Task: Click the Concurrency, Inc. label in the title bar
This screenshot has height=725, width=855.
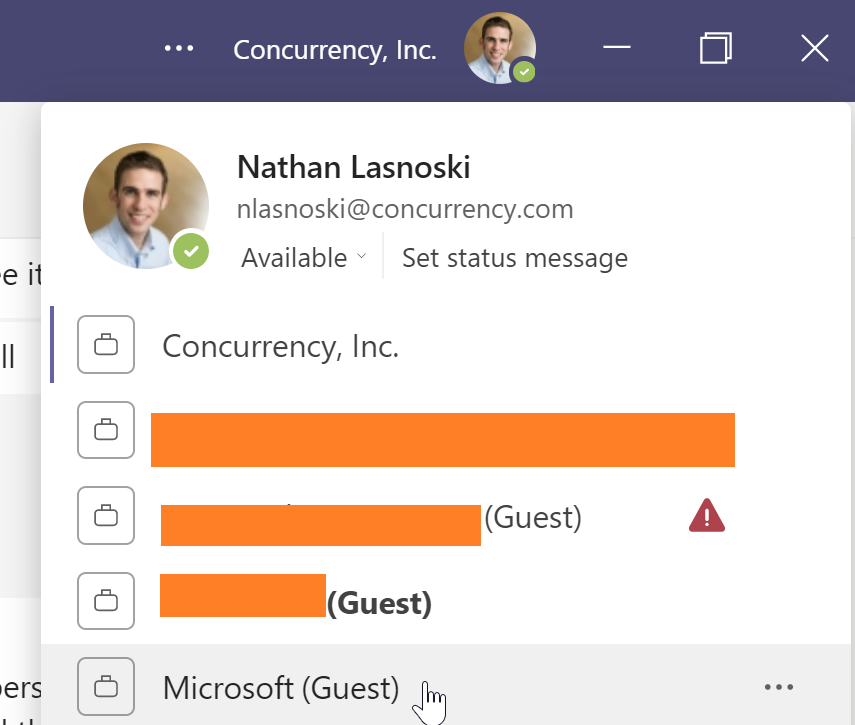Action: [x=335, y=50]
